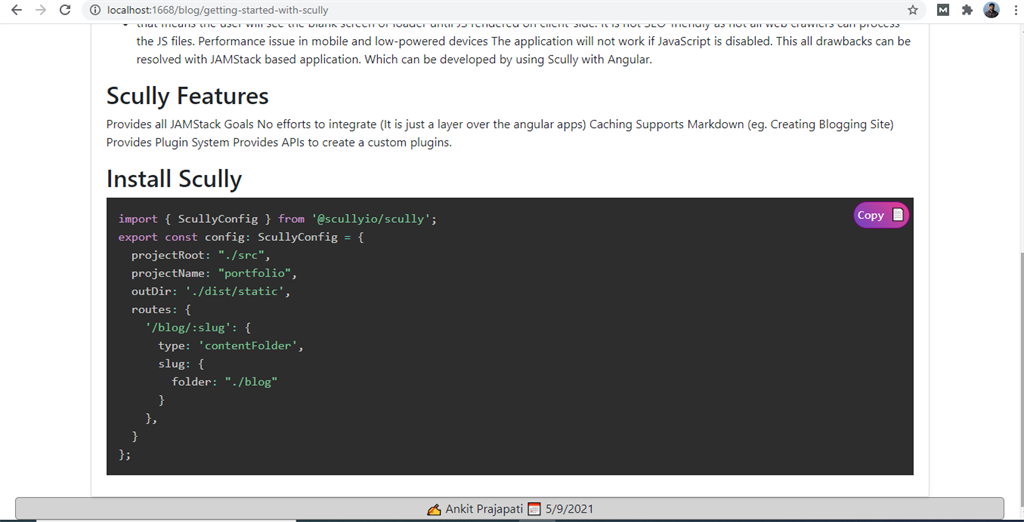Reload the page with refresh icon
The width and height of the screenshot is (1024, 522).
point(65,10)
